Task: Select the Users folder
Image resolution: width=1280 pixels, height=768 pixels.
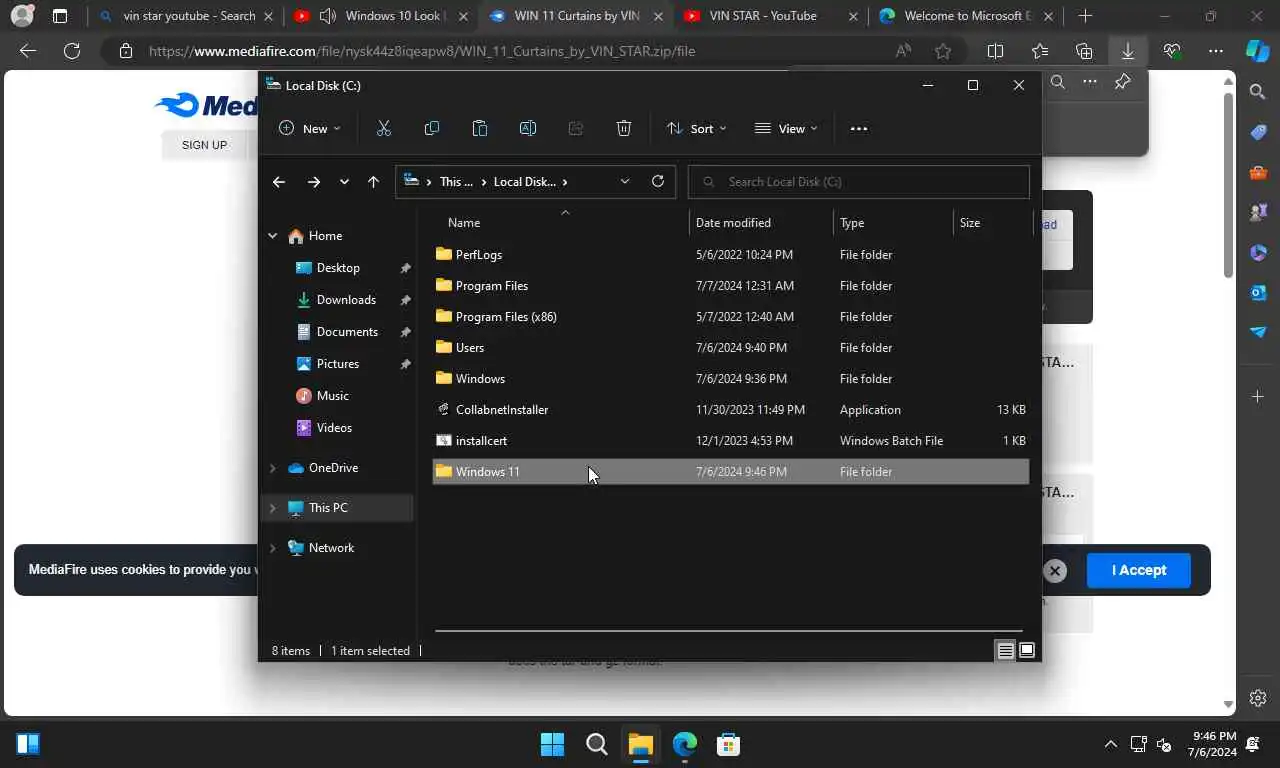Action: point(730,348)
